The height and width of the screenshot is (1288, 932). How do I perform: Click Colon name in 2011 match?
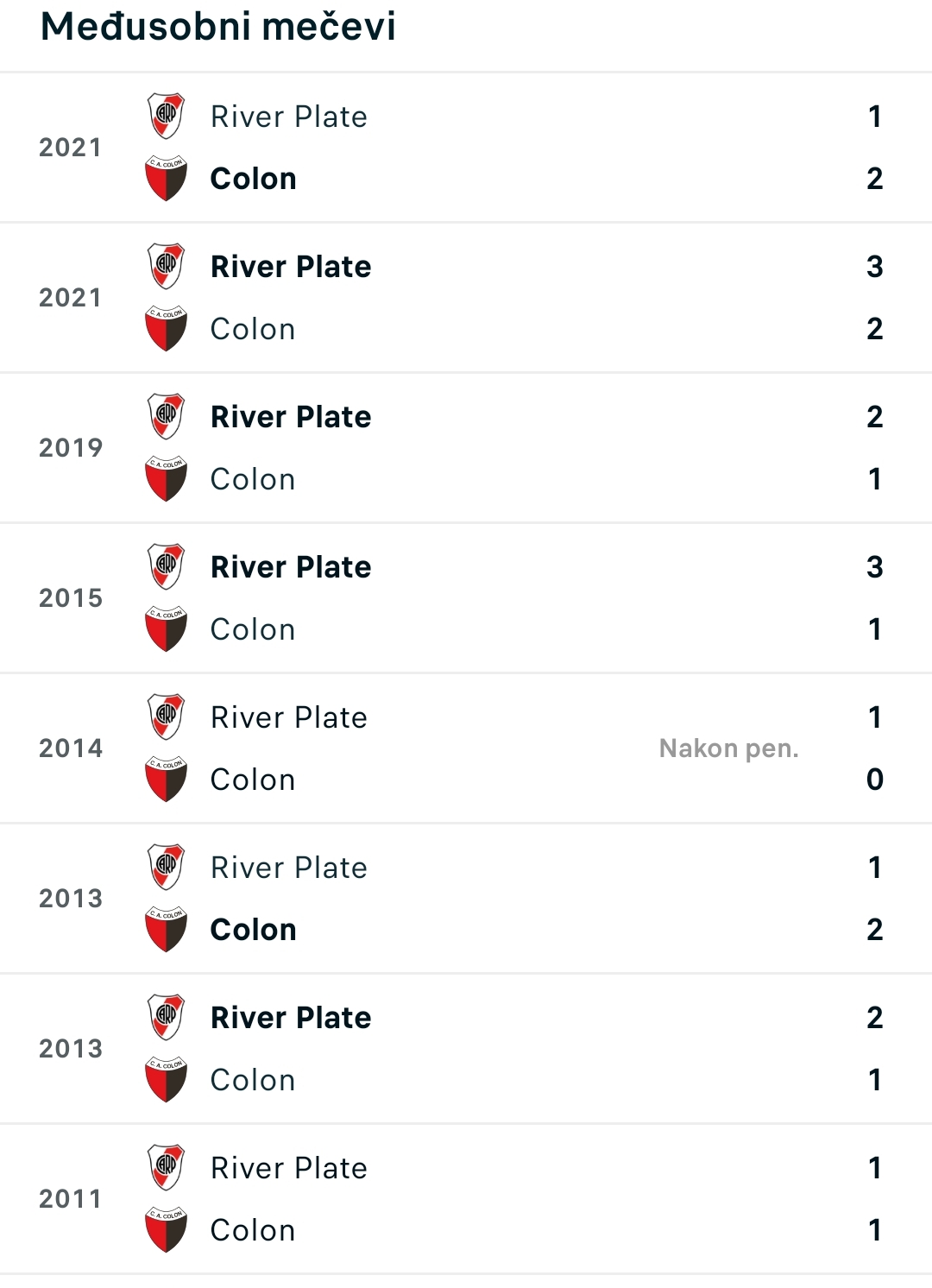click(x=253, y=1230)
